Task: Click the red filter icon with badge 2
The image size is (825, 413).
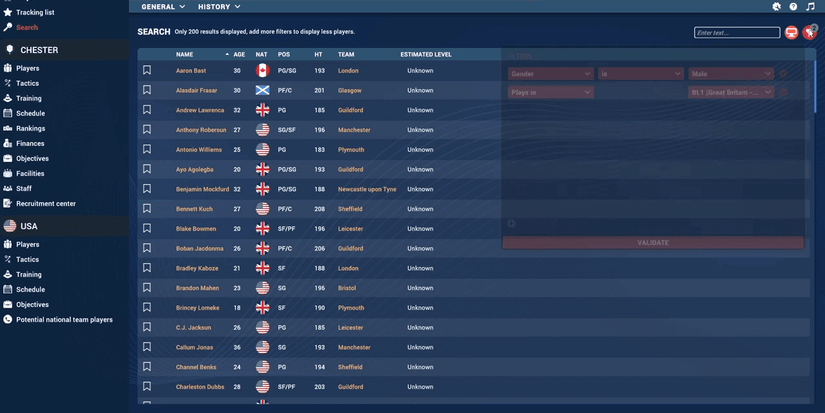Action: point(810,33)
